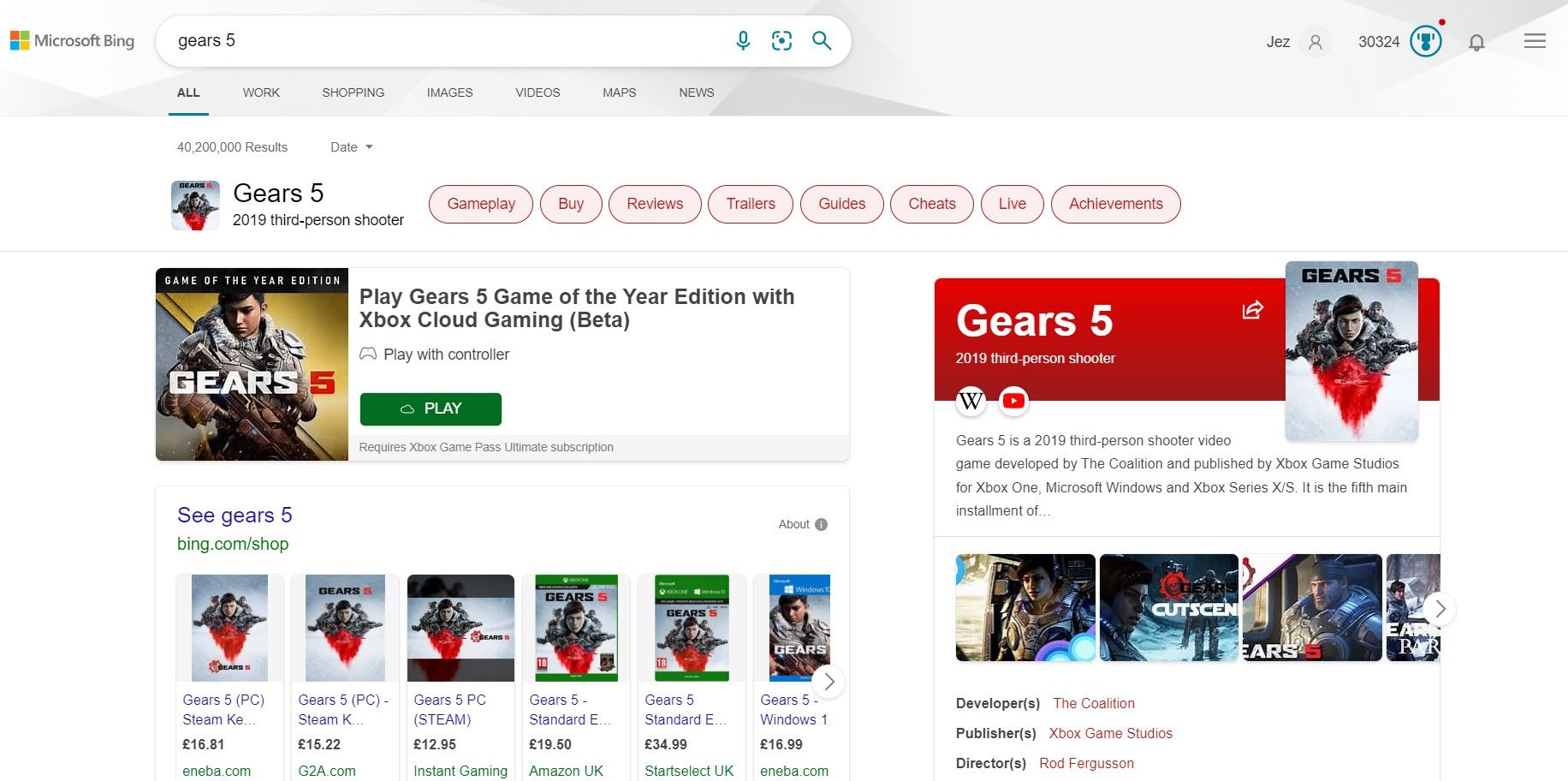The image size is (1568, 781).
Task: Switch to the VIDEOS tab
Action: (x=538, y=92)
